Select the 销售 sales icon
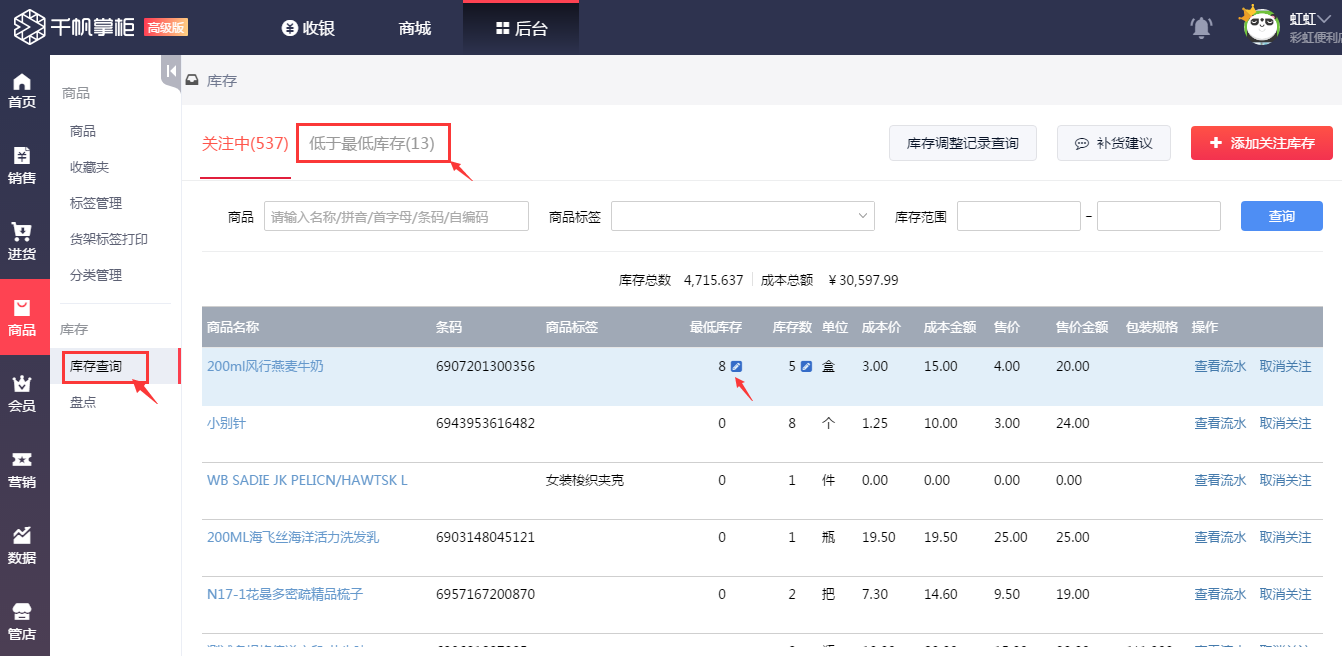The image size is (1342, 656). (24, 166)
